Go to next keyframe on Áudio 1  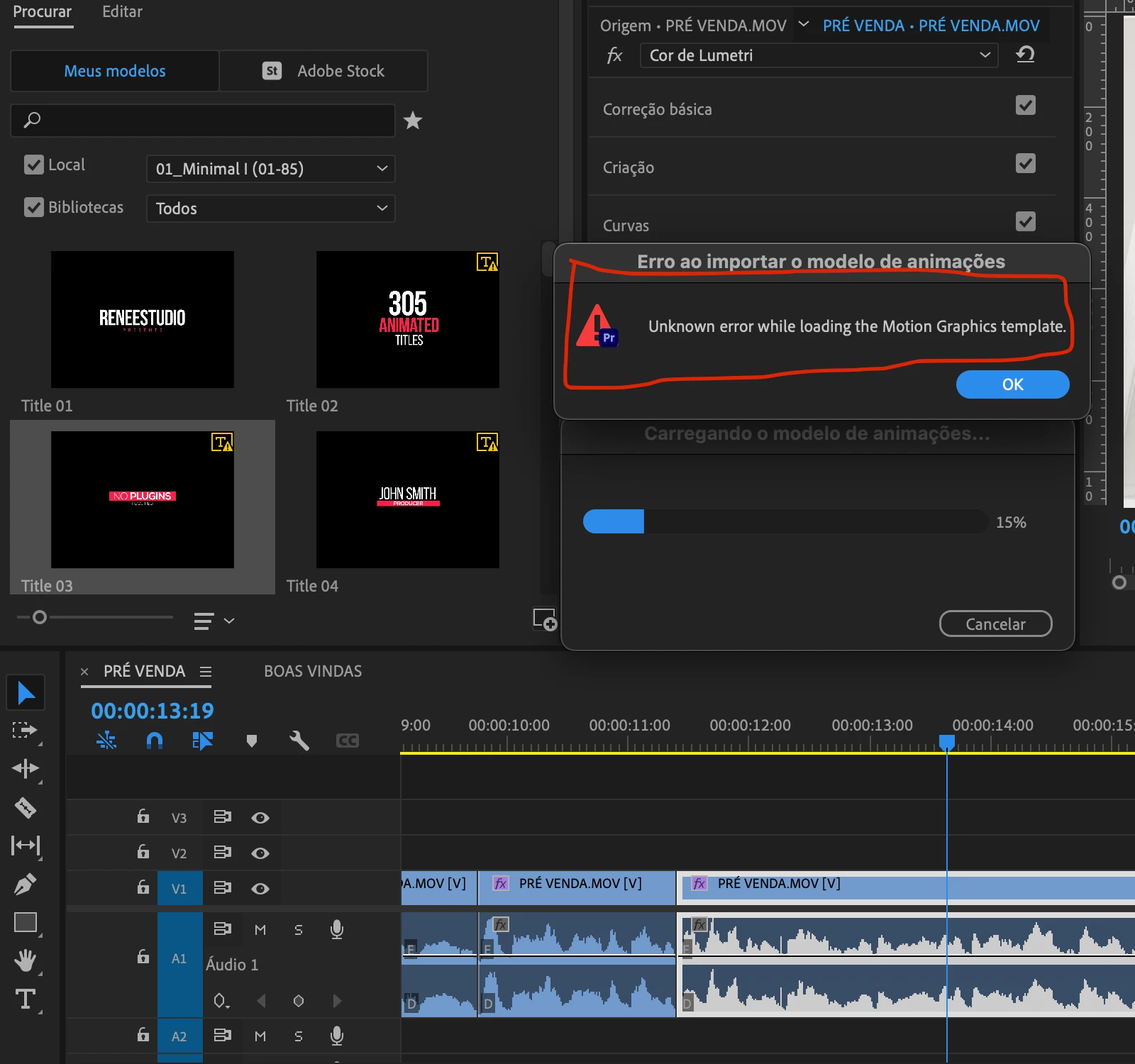(337, 1001)
